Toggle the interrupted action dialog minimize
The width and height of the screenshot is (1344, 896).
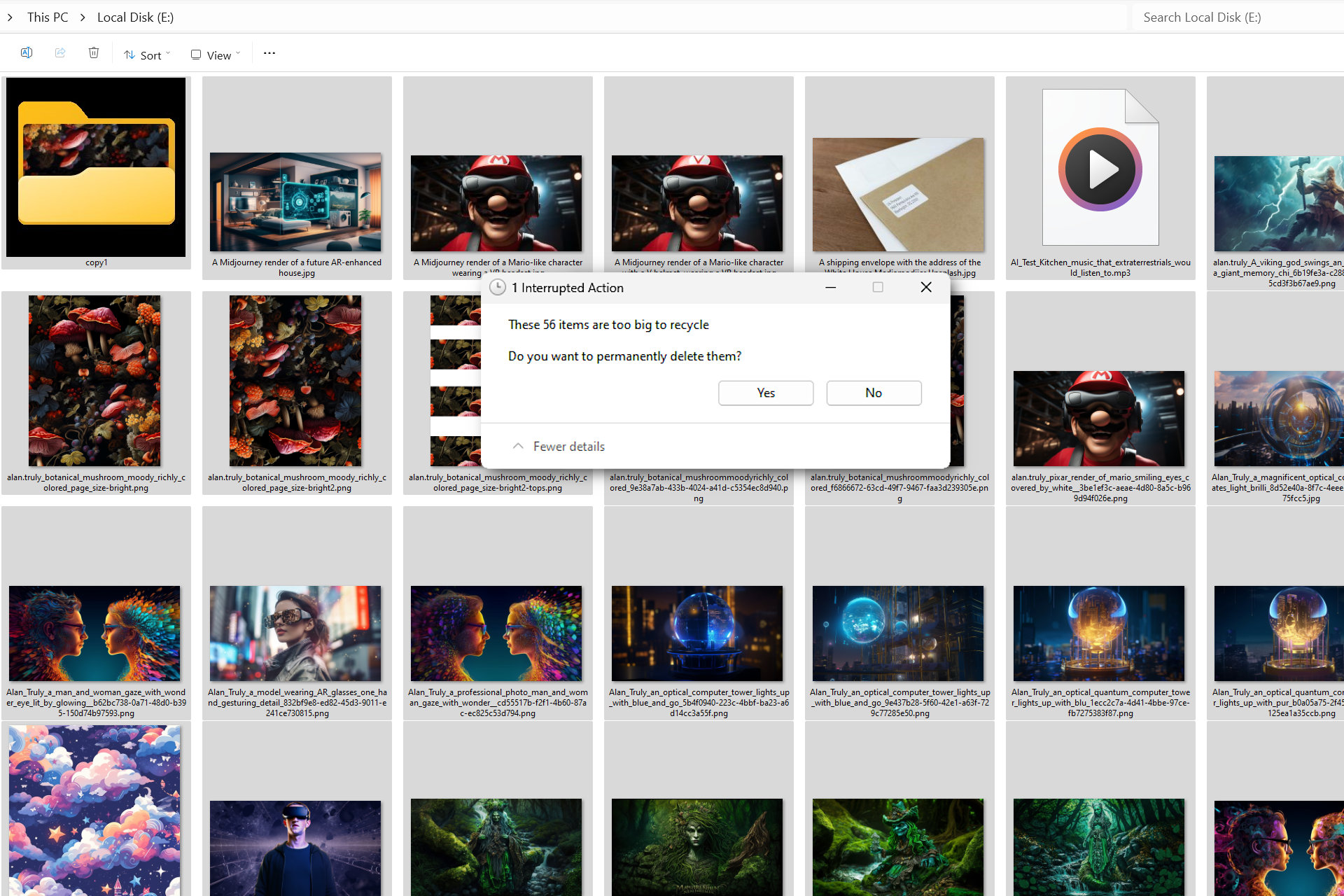(x=831, y=287)
